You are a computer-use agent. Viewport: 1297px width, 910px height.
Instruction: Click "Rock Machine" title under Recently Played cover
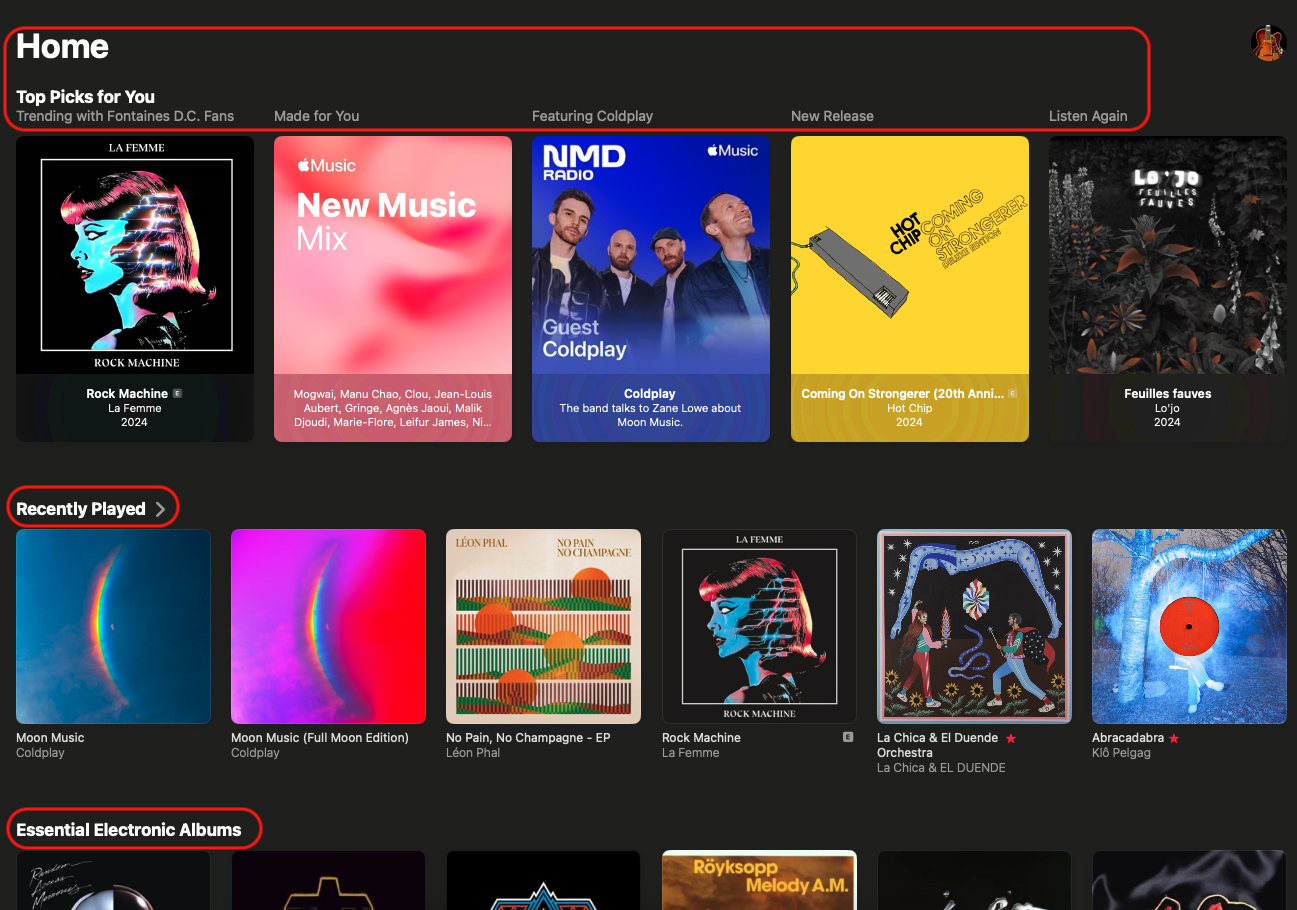click(701, 738)
